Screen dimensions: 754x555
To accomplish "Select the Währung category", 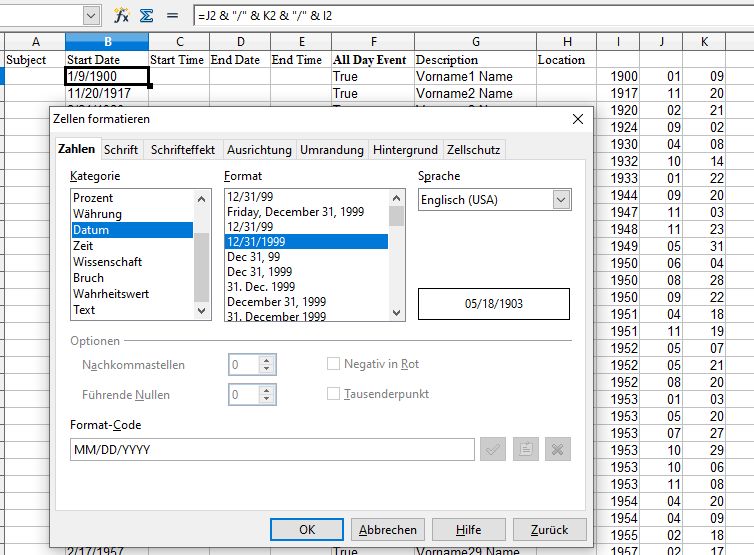I will [x=97, y=214].
